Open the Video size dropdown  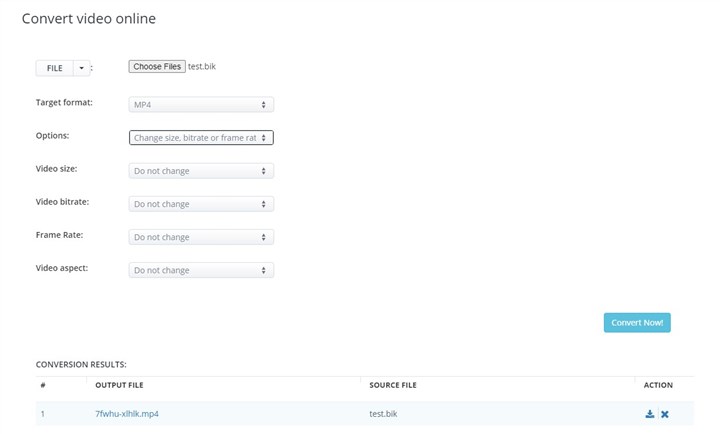coord(201,171)
